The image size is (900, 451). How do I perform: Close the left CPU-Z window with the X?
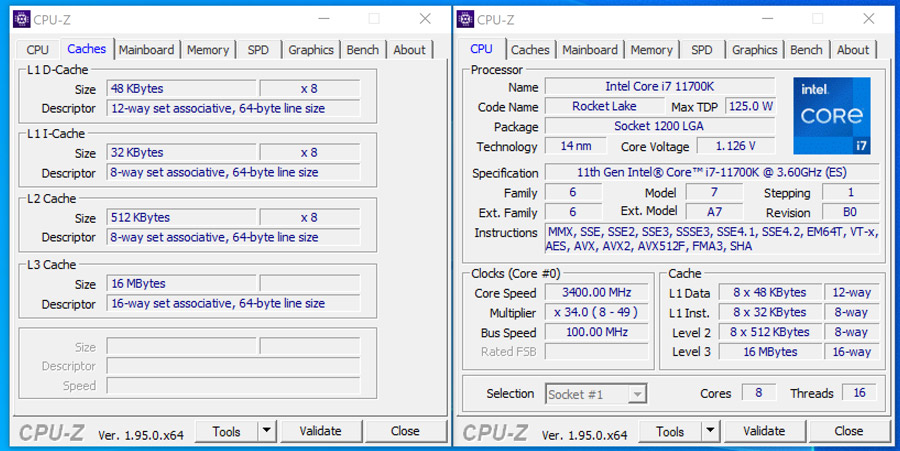point(425,19)
